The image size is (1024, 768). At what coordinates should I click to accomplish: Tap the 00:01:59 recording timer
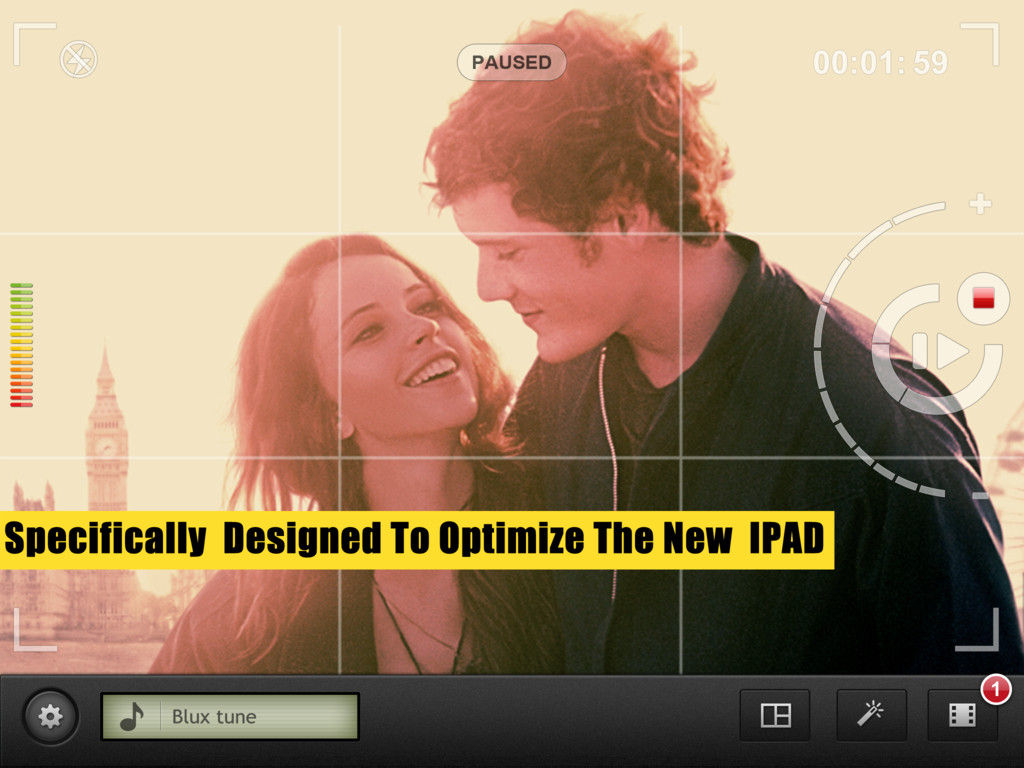point(880,63)
